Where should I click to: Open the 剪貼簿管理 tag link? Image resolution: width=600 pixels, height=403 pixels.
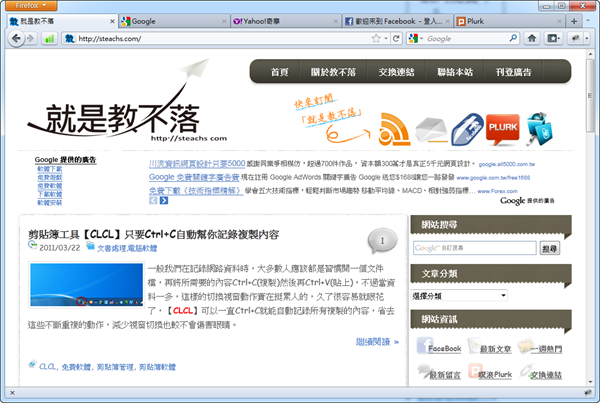(115, 367)
